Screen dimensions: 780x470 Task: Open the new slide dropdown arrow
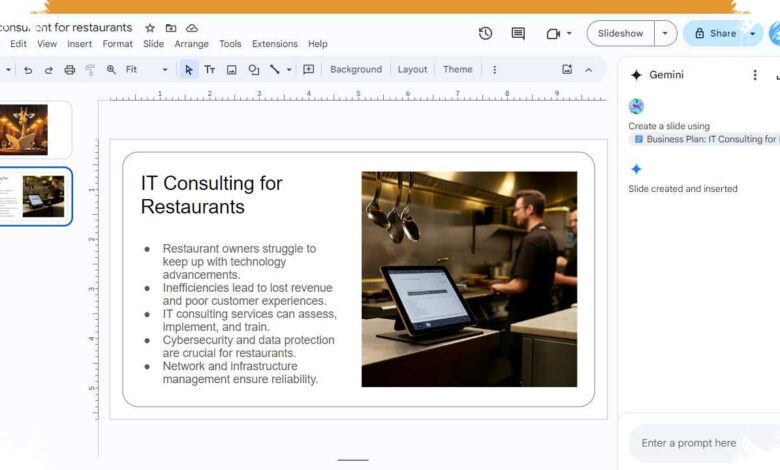(x=8, y=70)
